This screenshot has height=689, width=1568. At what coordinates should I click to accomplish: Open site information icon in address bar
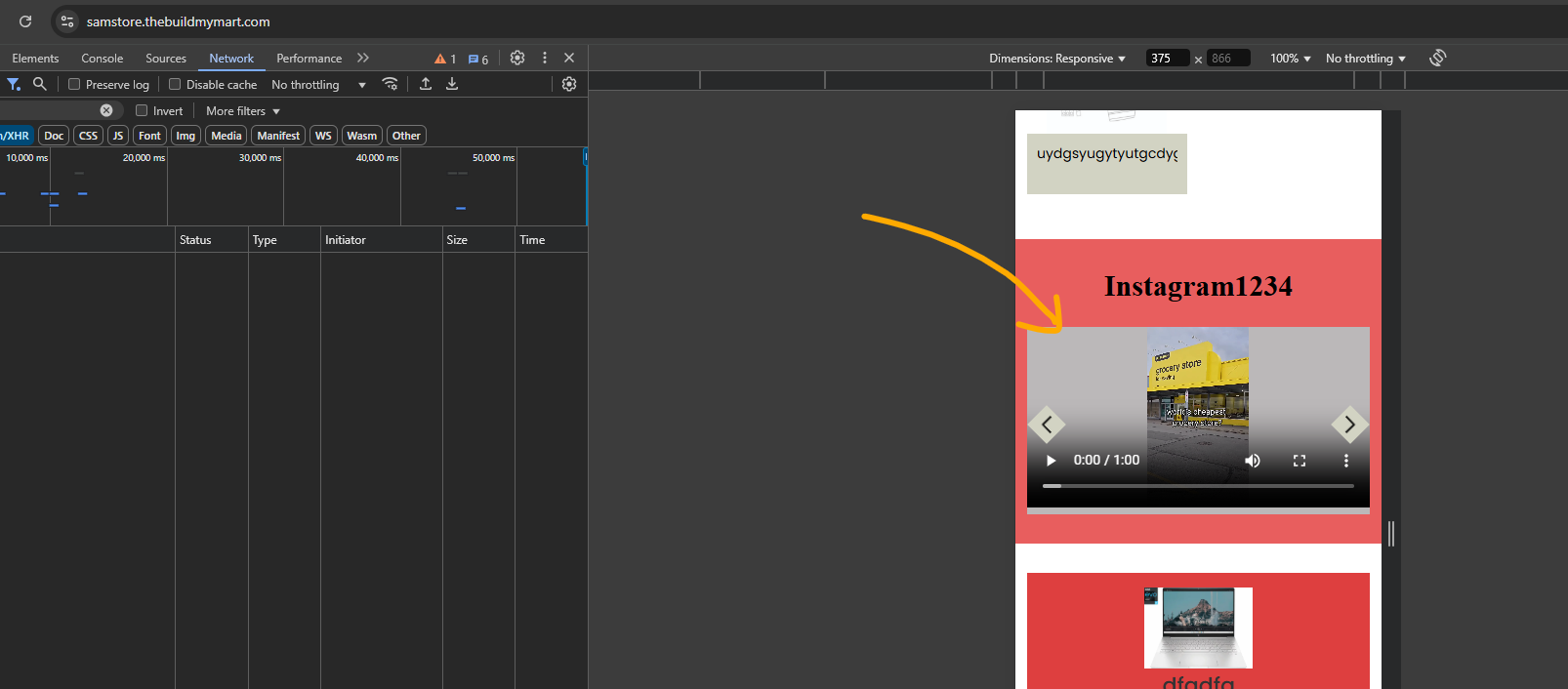(67, 21)
